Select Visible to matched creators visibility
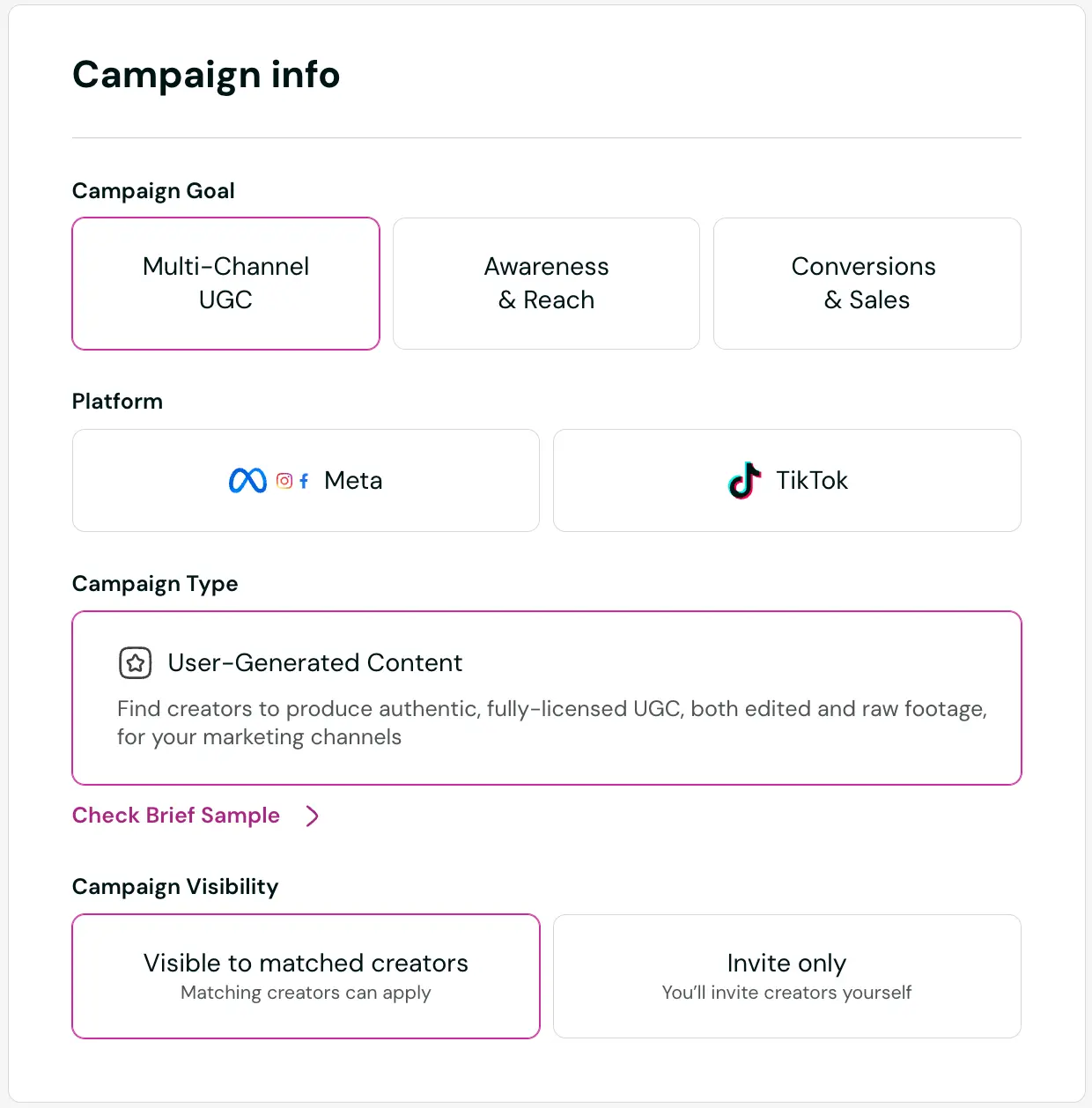This screenshot has width=1092, height=1108. click(306, 976)
